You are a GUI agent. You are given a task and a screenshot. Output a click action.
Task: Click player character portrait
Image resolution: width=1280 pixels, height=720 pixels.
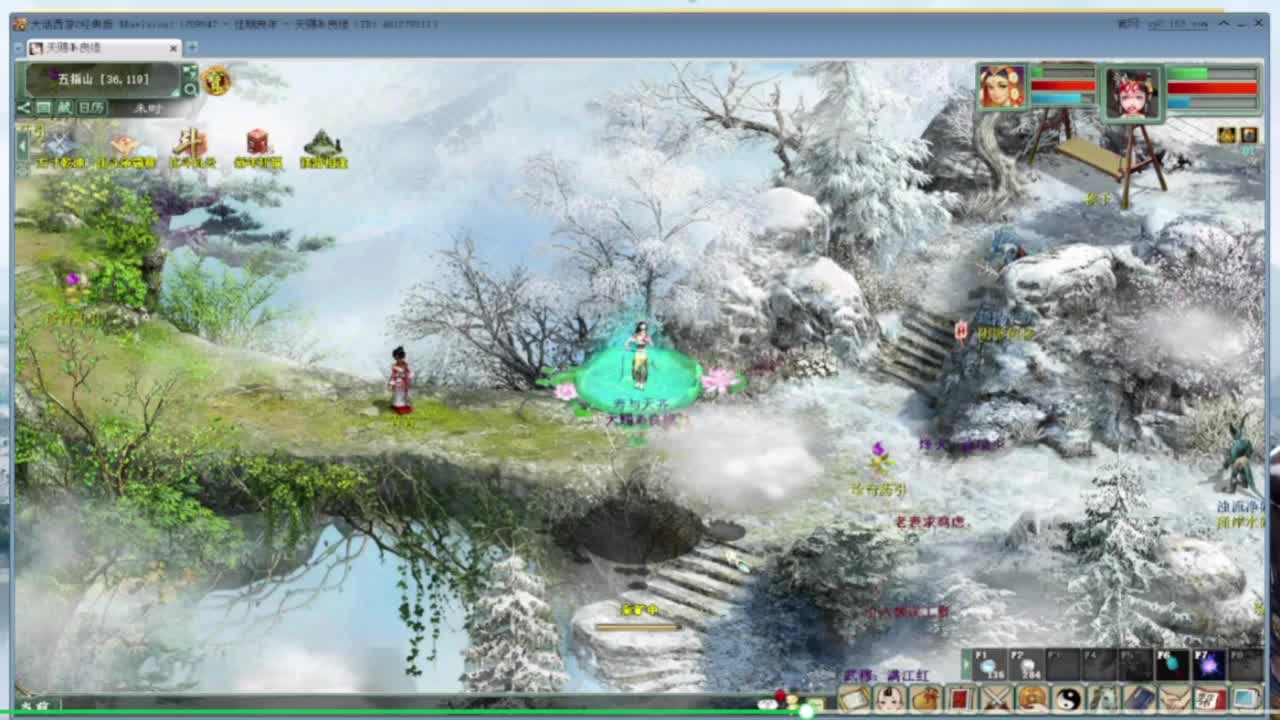1002,87
